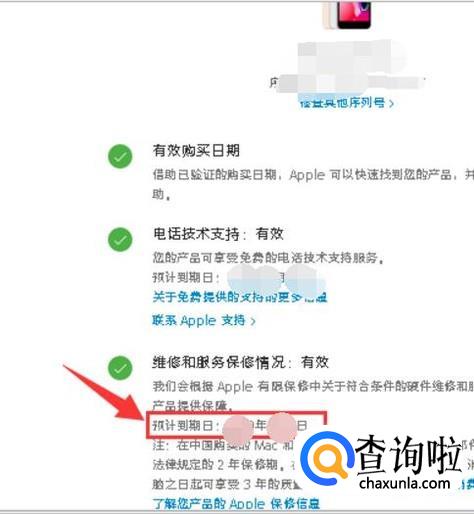Open the 其他序列号 link
Image resolution: width=474 pixels, height=514 pixels.
click(343, 103)
